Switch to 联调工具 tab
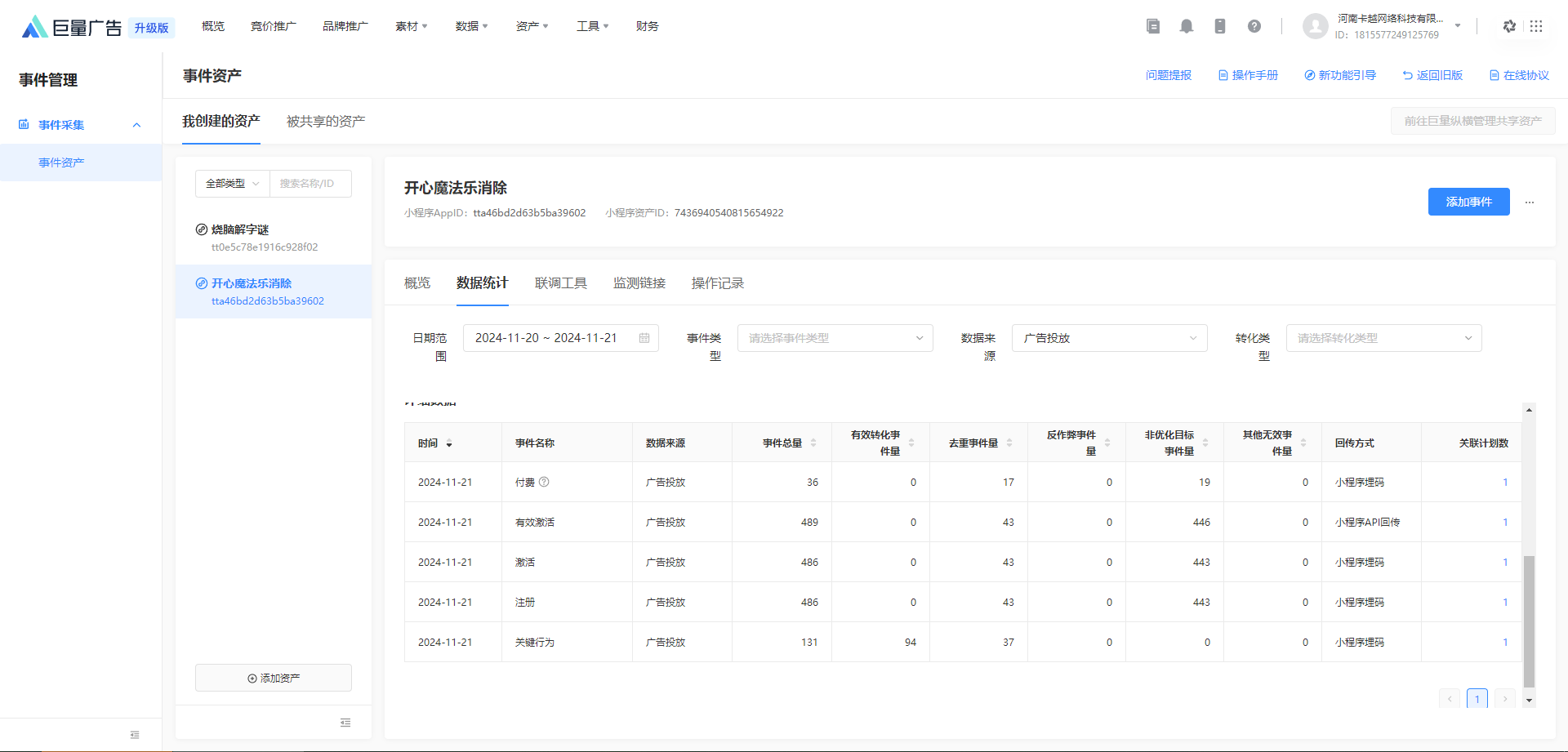1568x752 pixels. (x=561, y=283)
